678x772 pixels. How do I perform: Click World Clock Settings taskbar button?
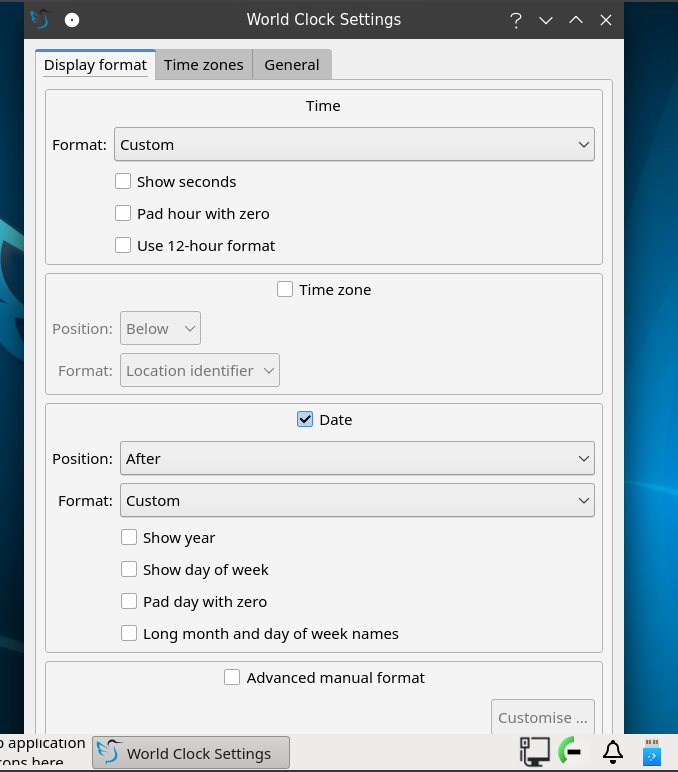[191, 753]
